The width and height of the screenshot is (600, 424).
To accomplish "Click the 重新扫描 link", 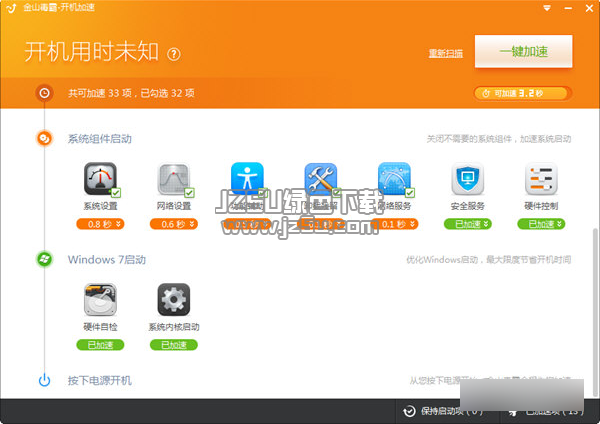I will [x=445, y=53].
